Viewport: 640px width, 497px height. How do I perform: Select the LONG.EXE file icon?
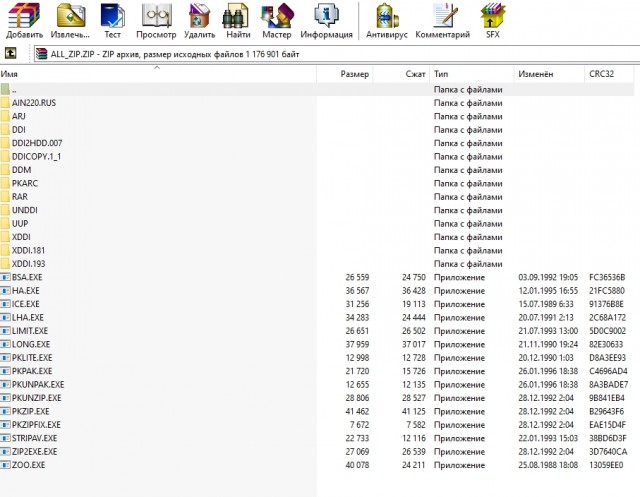[5, 344]
